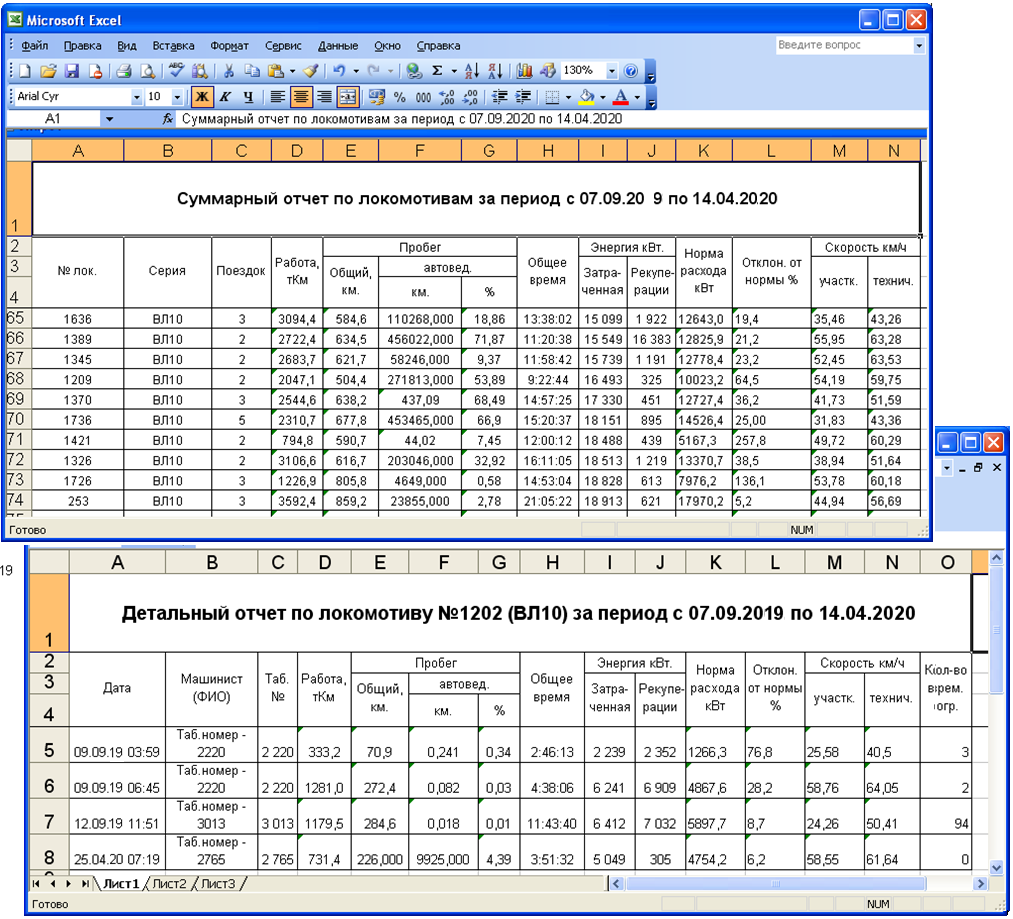This screenshot has width=1013, height=919.
Task: Click the Format Painter brush icon
Action: point(311,72)
